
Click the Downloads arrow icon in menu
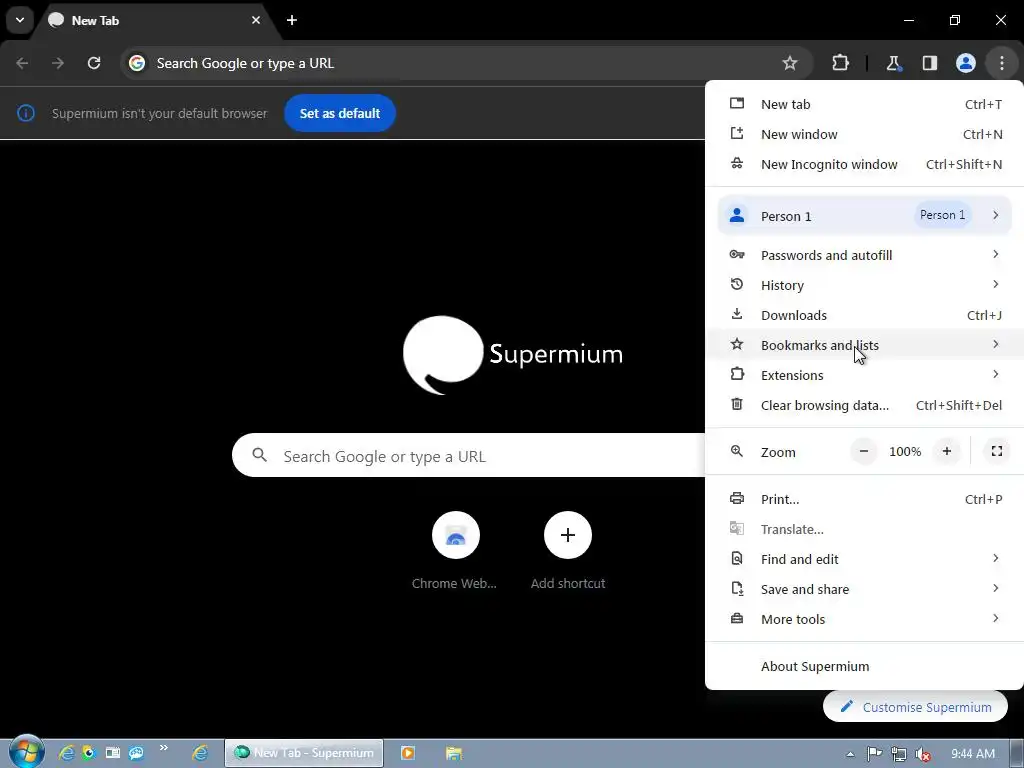737,314
